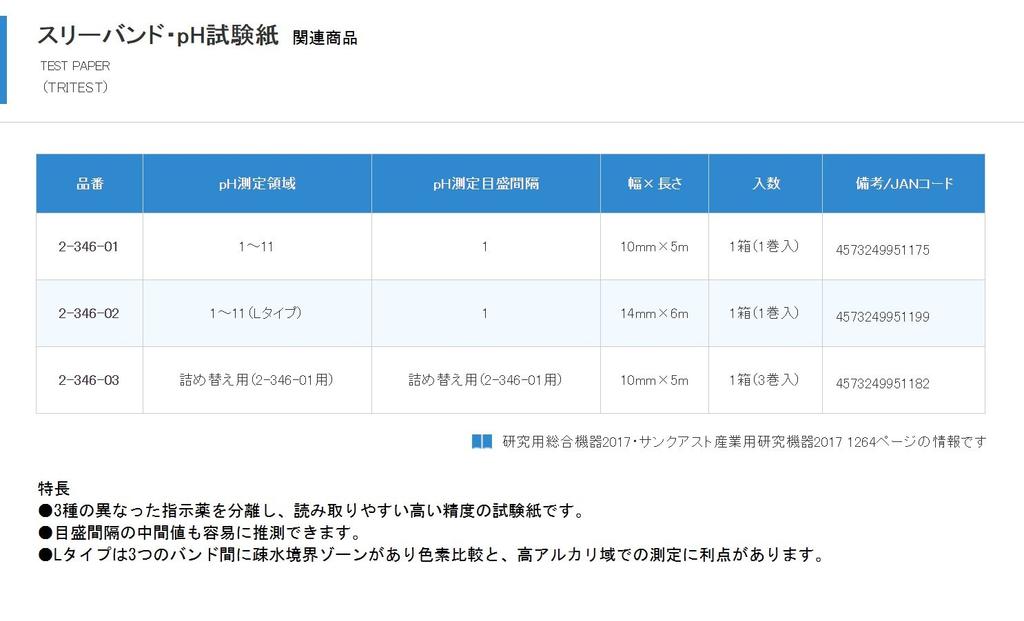Select product number 2-346-02

(x=89, y=313)
